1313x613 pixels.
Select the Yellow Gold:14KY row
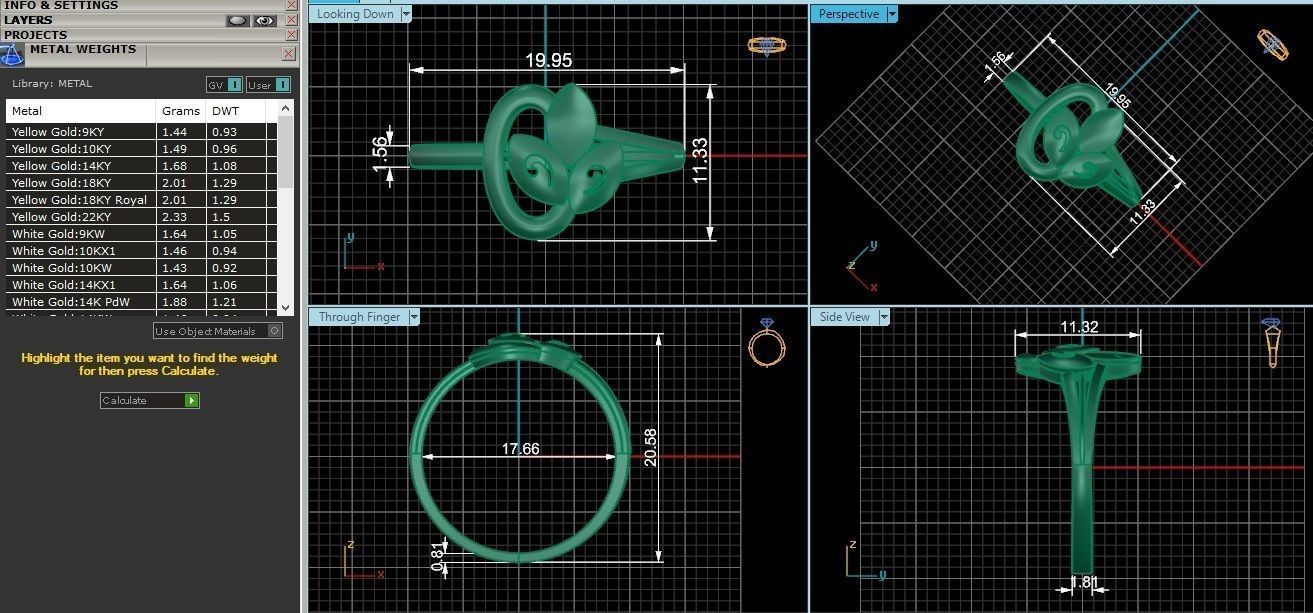tap(142, 165)
